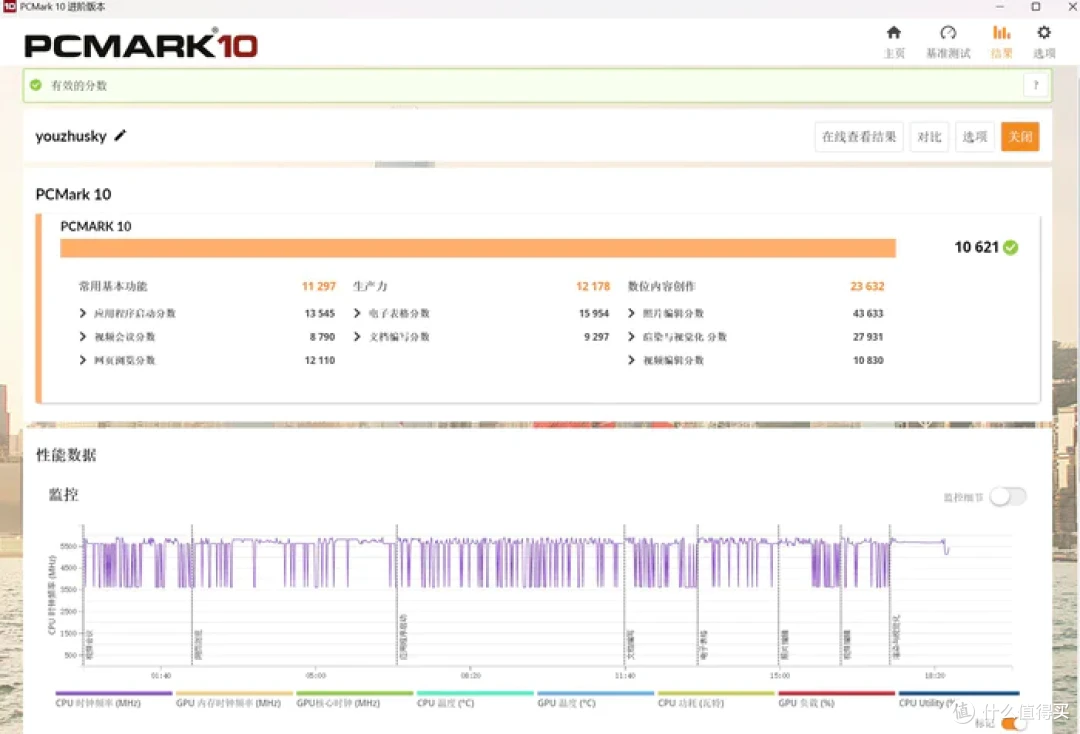
Task: Click the 选项 button beside 对比
Action: click(974, 136)
